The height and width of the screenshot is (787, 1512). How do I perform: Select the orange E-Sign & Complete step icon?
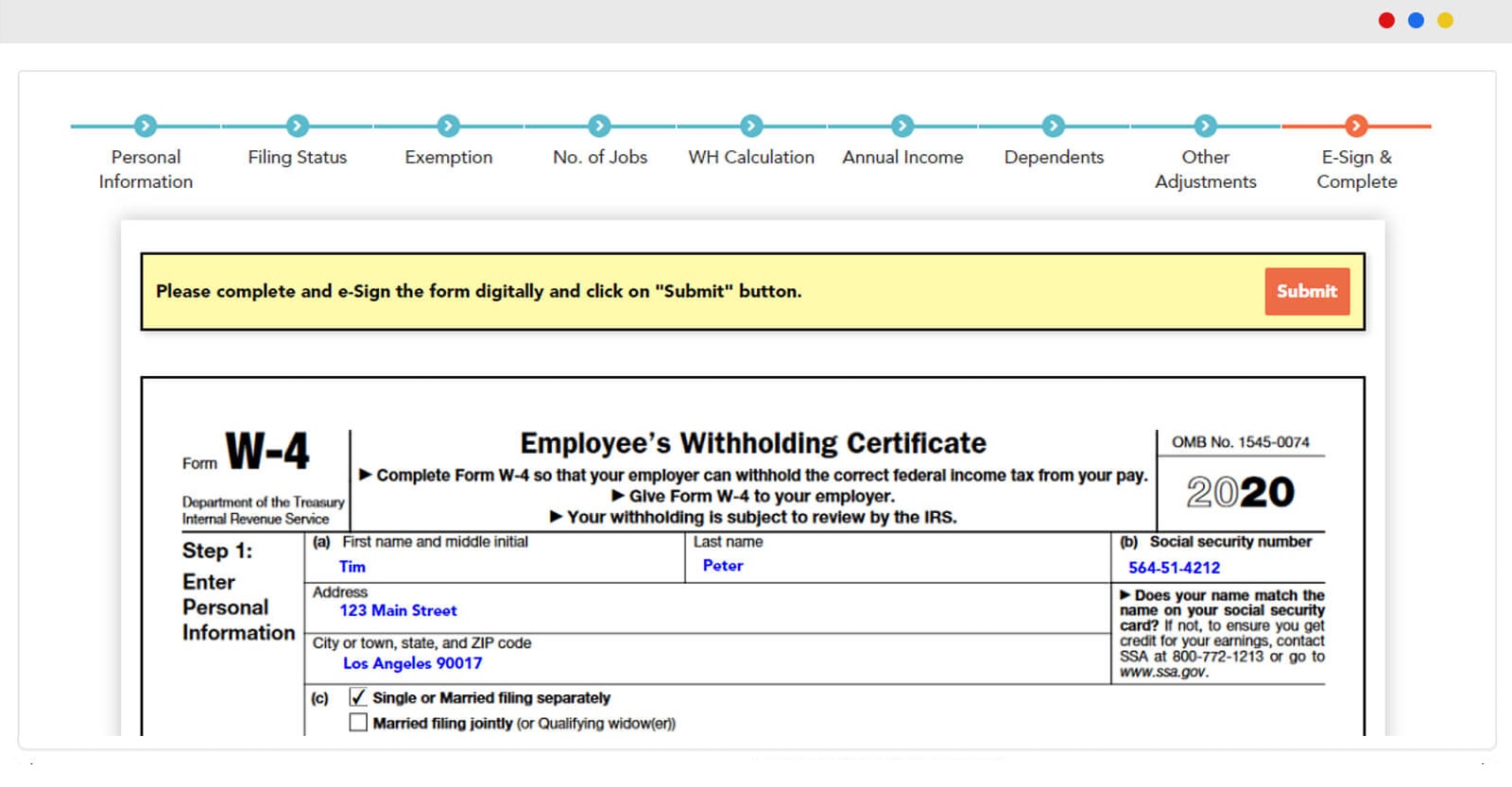[x=1356, y=126]
